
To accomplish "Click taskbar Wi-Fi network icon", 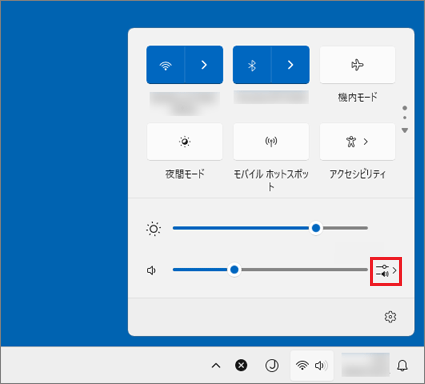I will [302, 365].
